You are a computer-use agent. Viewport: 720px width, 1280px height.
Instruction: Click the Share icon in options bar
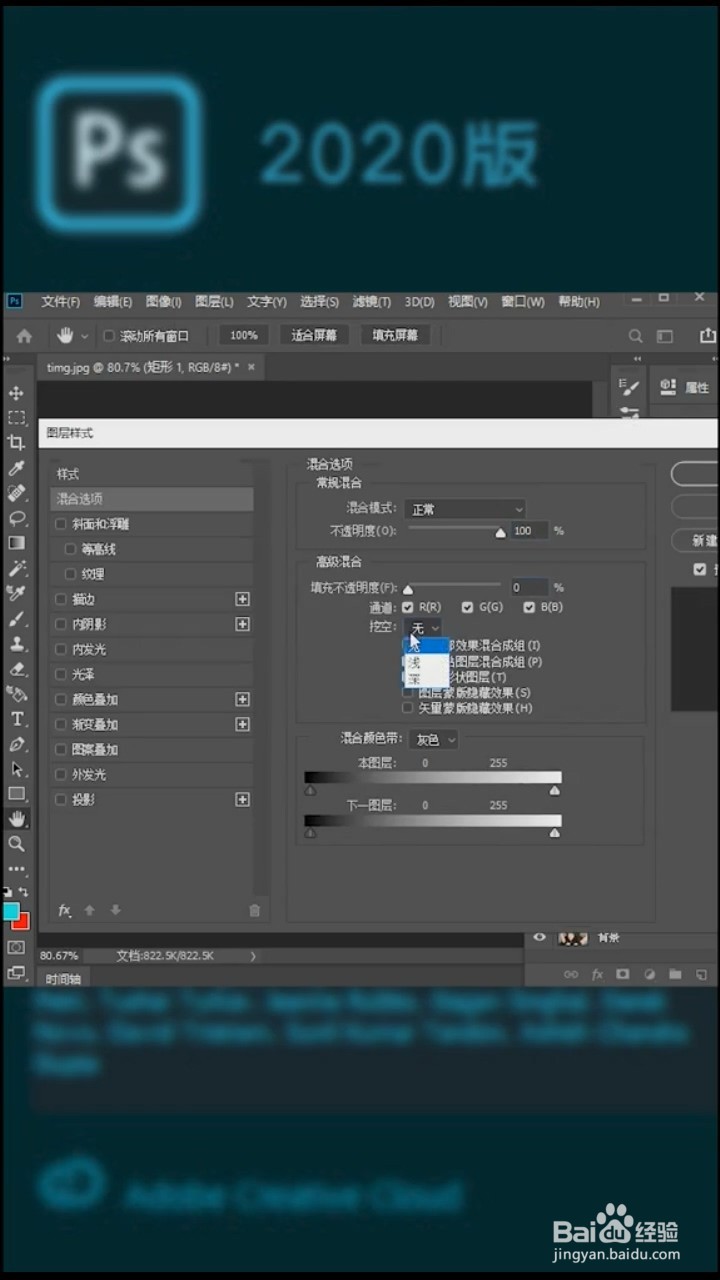click(x=708, y=335)
